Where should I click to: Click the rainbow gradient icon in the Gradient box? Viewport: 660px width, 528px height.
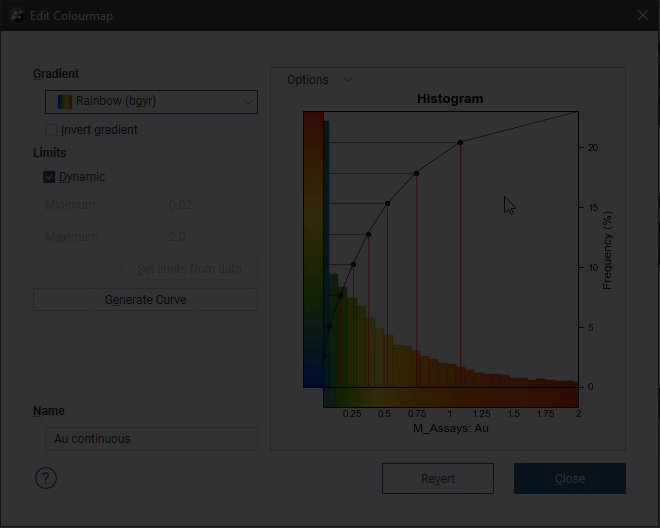(x=65, y=102)
